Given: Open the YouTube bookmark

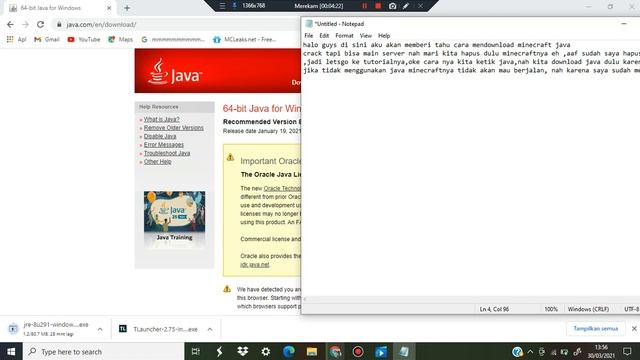Looking at the screenshot, I should pyautogui.click(x=84, y=39).
